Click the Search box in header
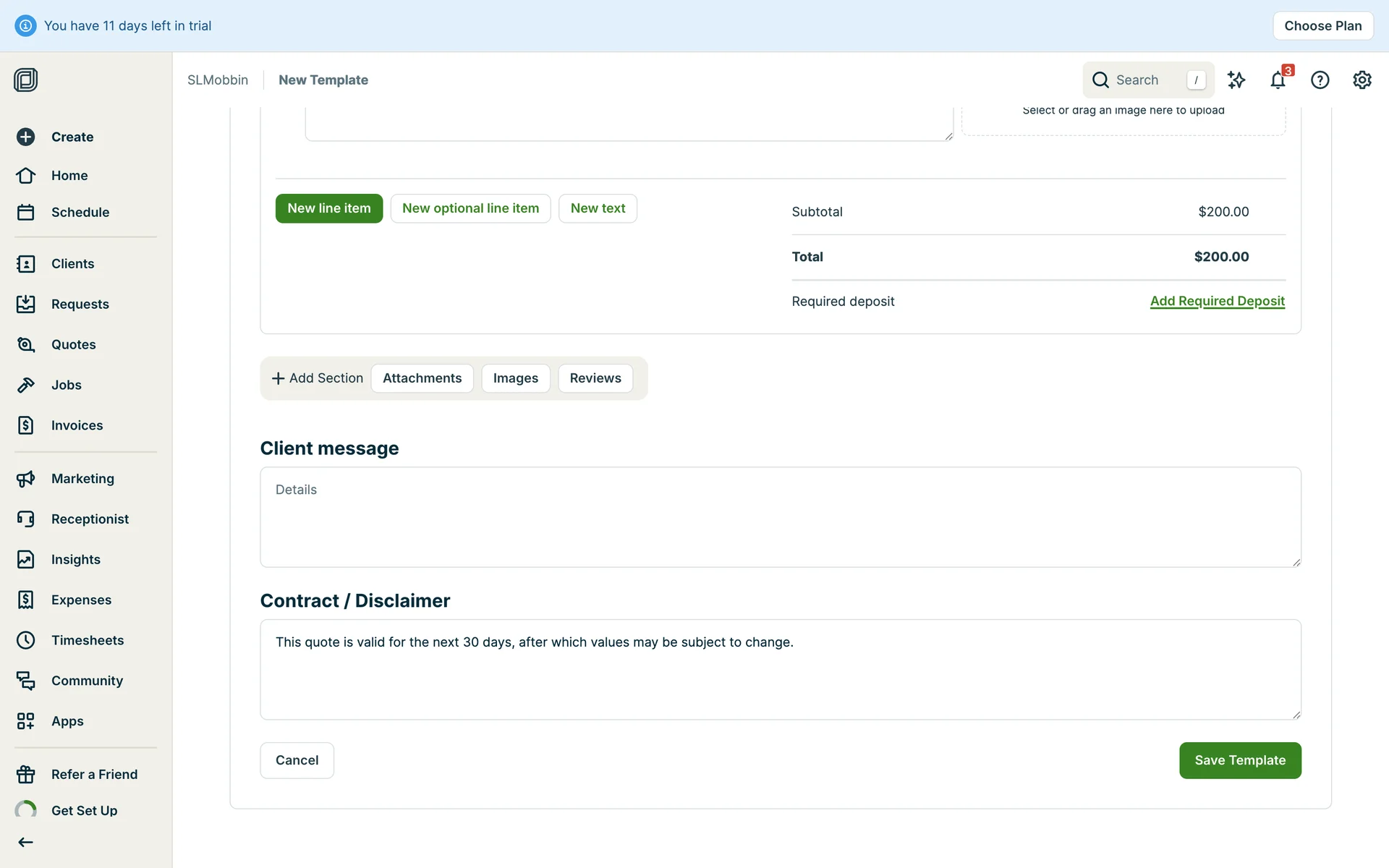This screenshot has width=1389, height=868. pyautogui.click(x=1147, y=80)
